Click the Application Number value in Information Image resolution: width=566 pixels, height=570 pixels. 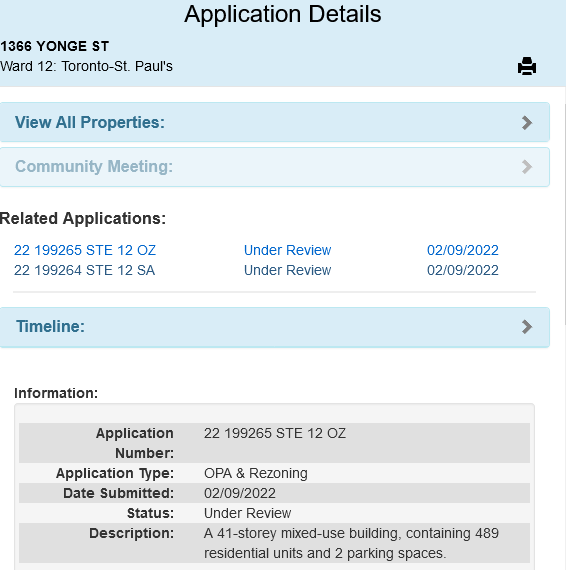coord(275,433)
